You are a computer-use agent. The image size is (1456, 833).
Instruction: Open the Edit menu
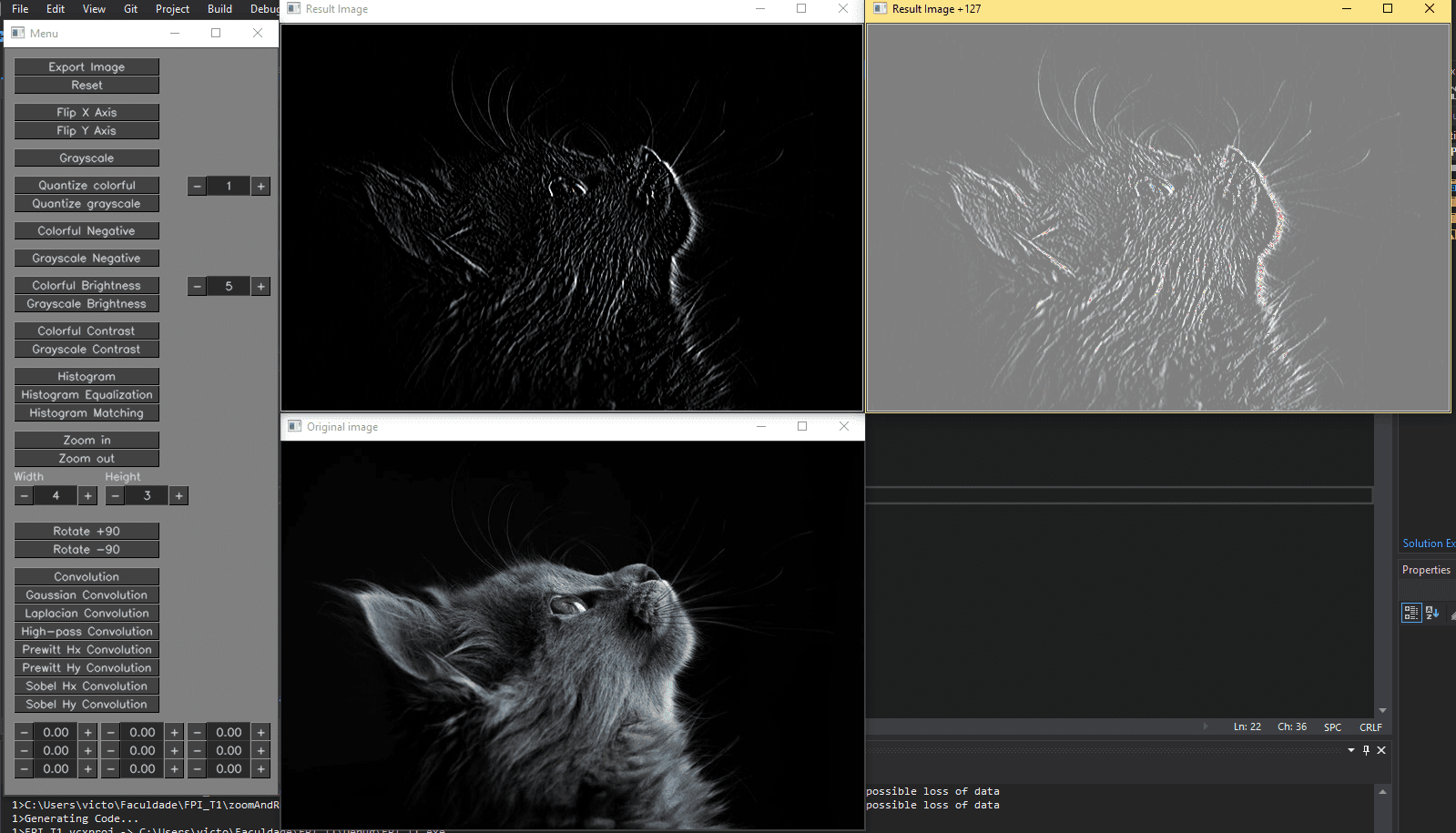(56, 9)
